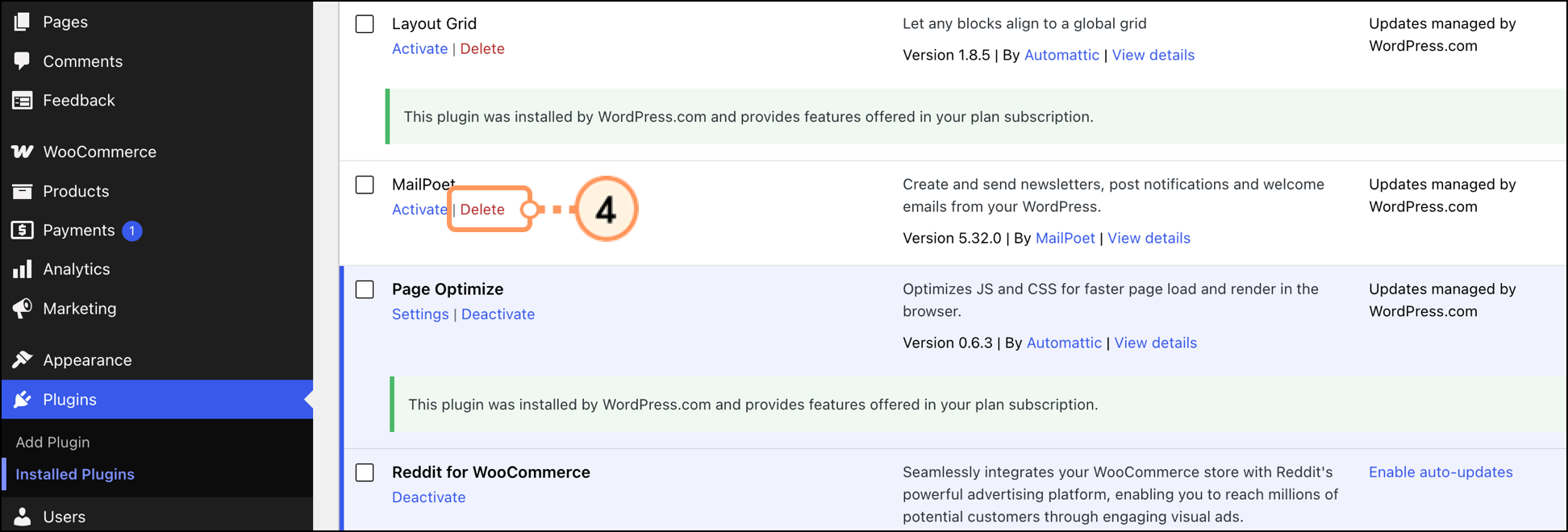
Task: Activate the MailPoet plugin
Action: coord(419,210)
